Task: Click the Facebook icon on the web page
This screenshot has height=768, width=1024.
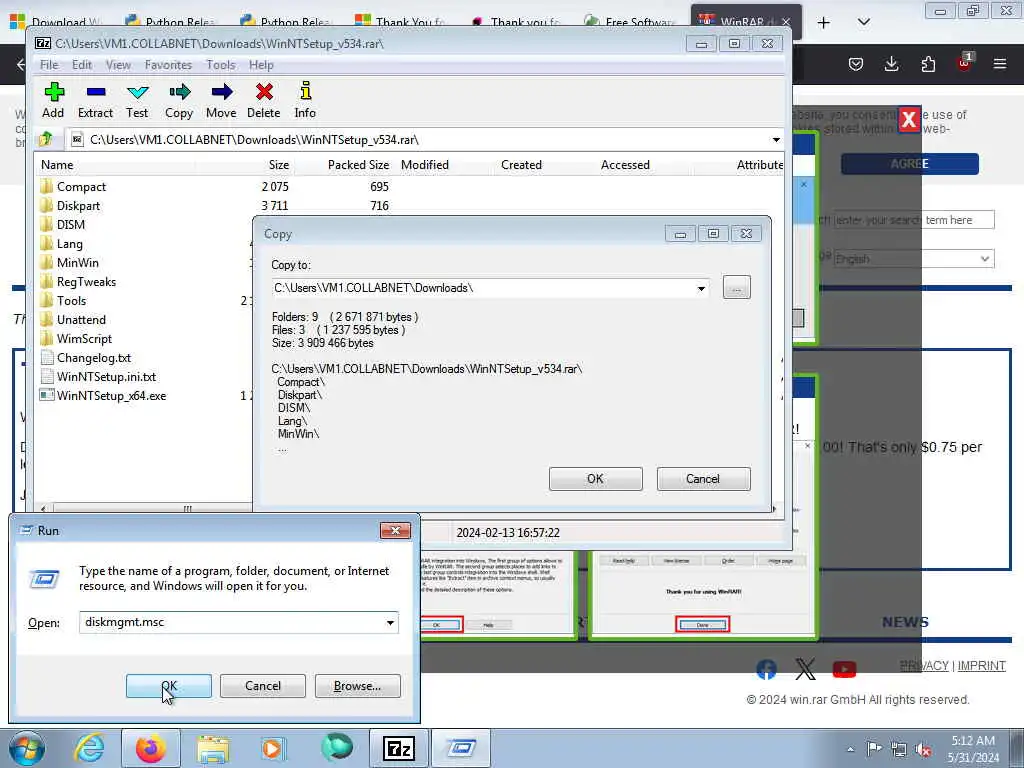Action: click(767, 669)
